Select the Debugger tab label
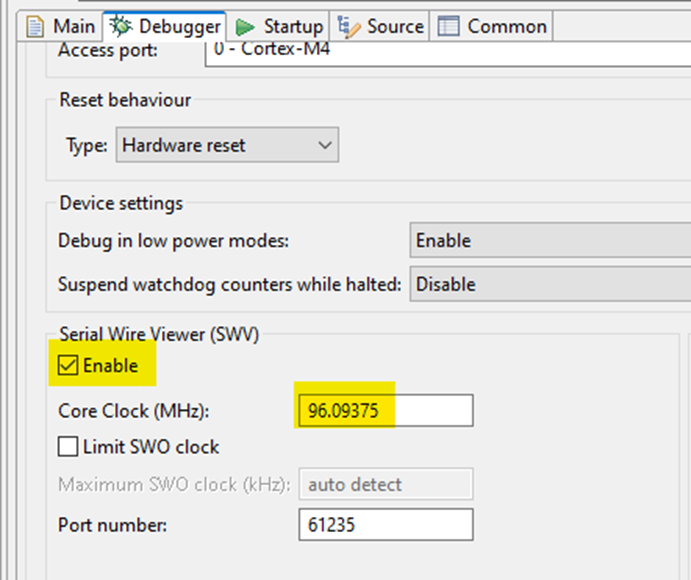 (178, 26)
